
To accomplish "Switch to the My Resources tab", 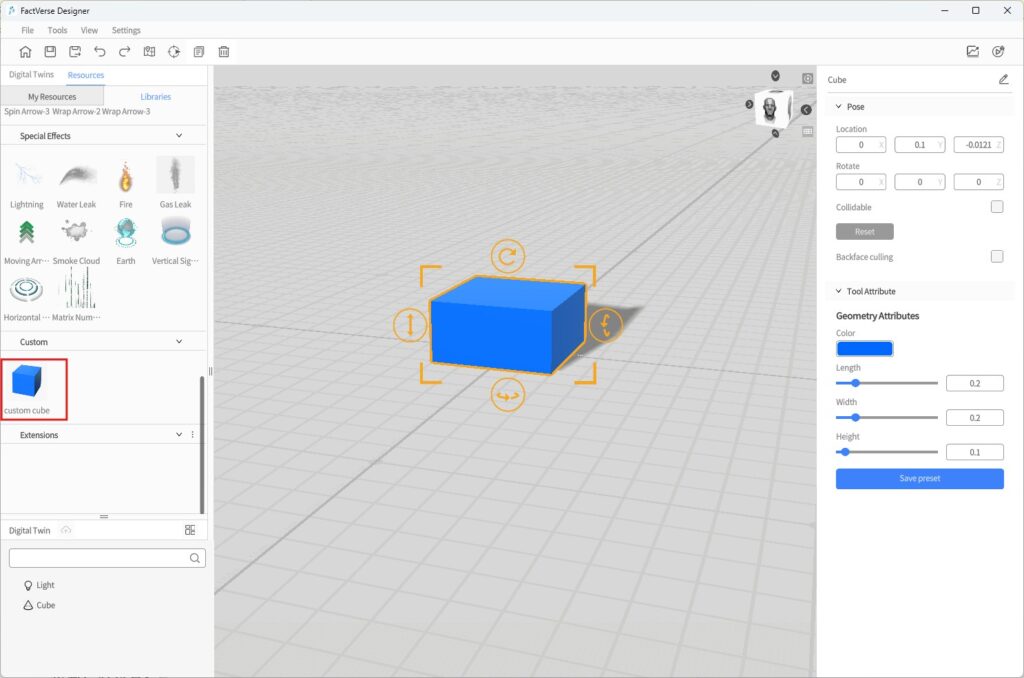I will (52, 97).
